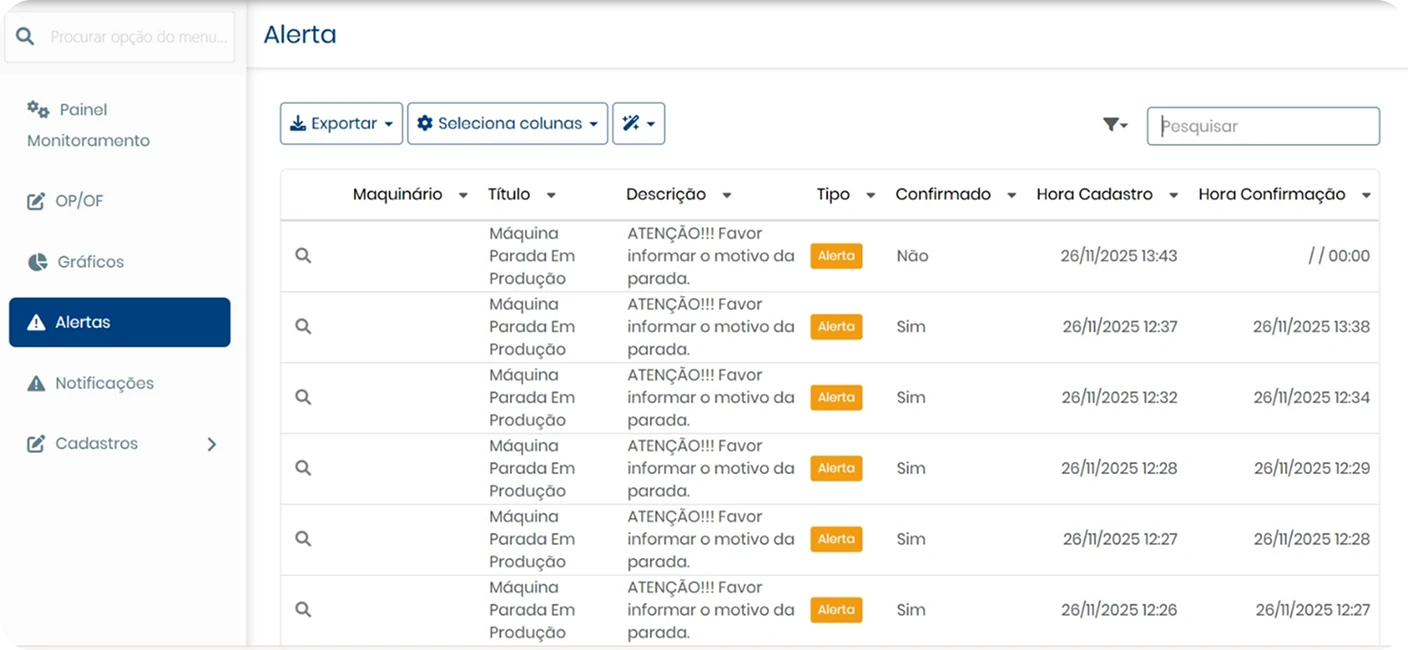Select the Notificações sidebar item
The height and width of the screenshot is (650, 1408).
coord(104,383)
